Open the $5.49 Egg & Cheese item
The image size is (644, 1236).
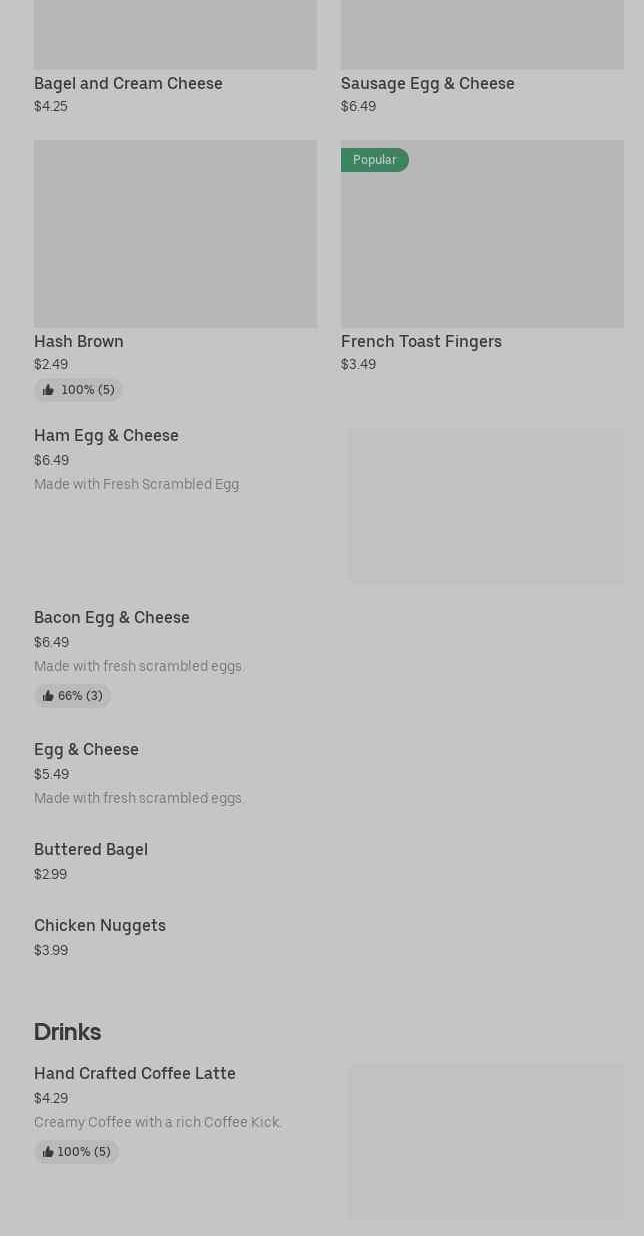(86, 749)
